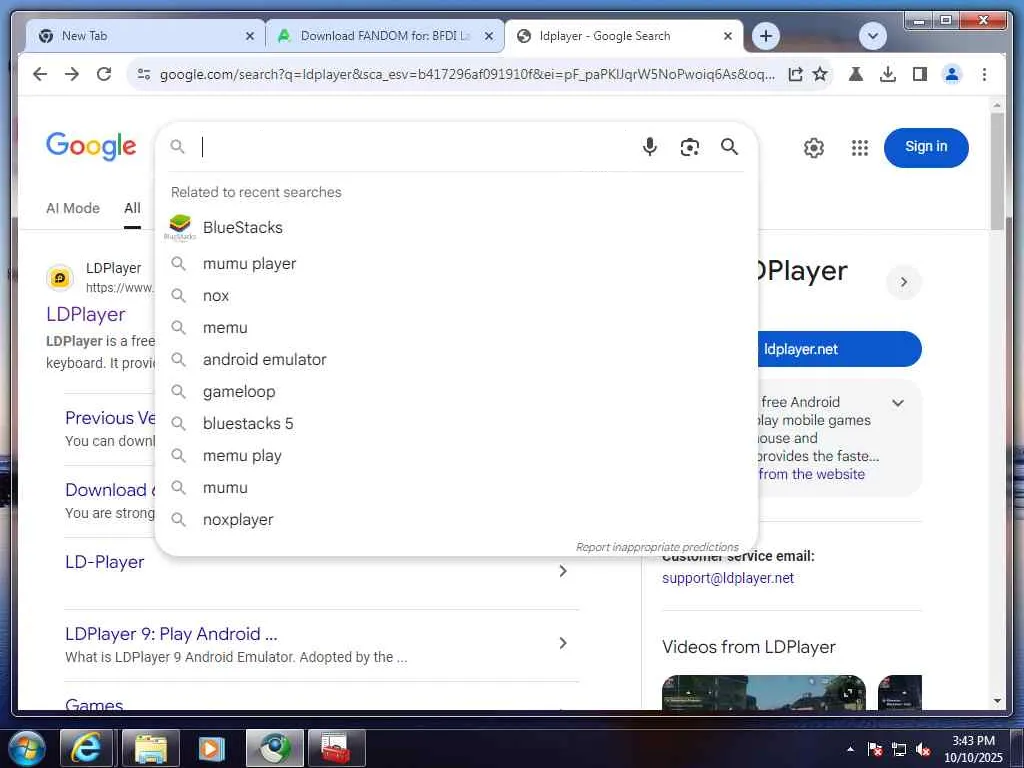Click the Sign in button

(925, 147)
